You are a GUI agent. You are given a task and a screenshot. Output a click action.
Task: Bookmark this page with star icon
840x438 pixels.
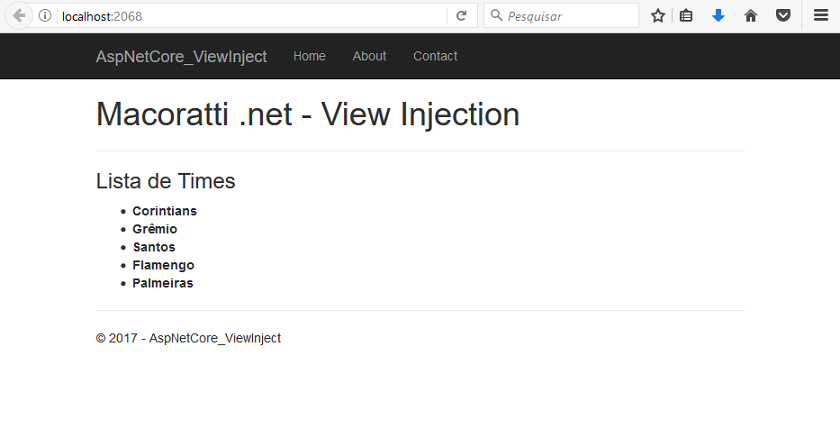point(658,16)
